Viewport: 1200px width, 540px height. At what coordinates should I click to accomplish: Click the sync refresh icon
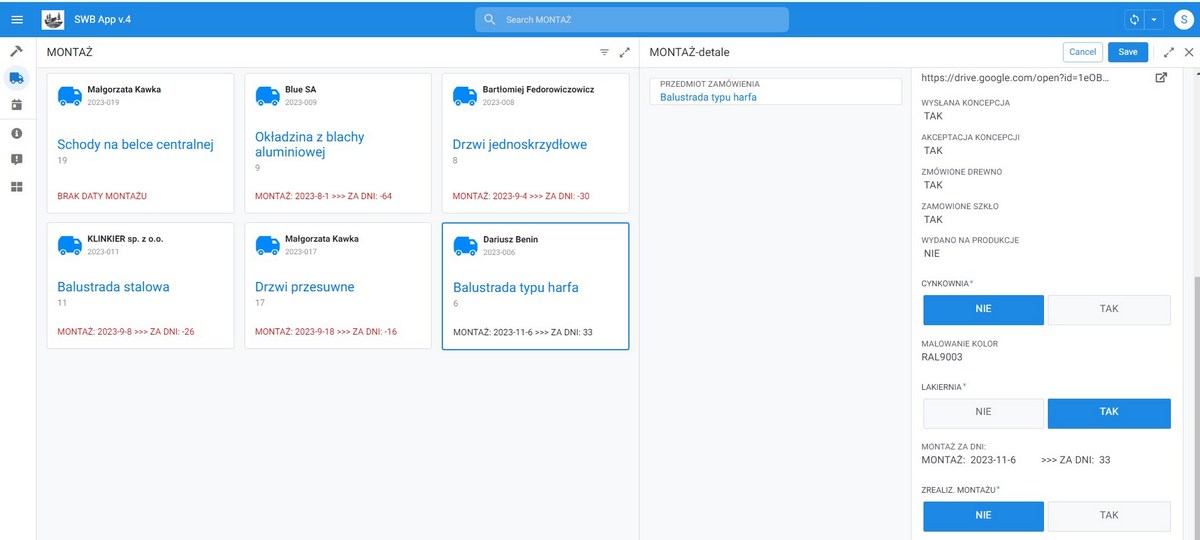pyautogui.click(x=1134, y=20)
